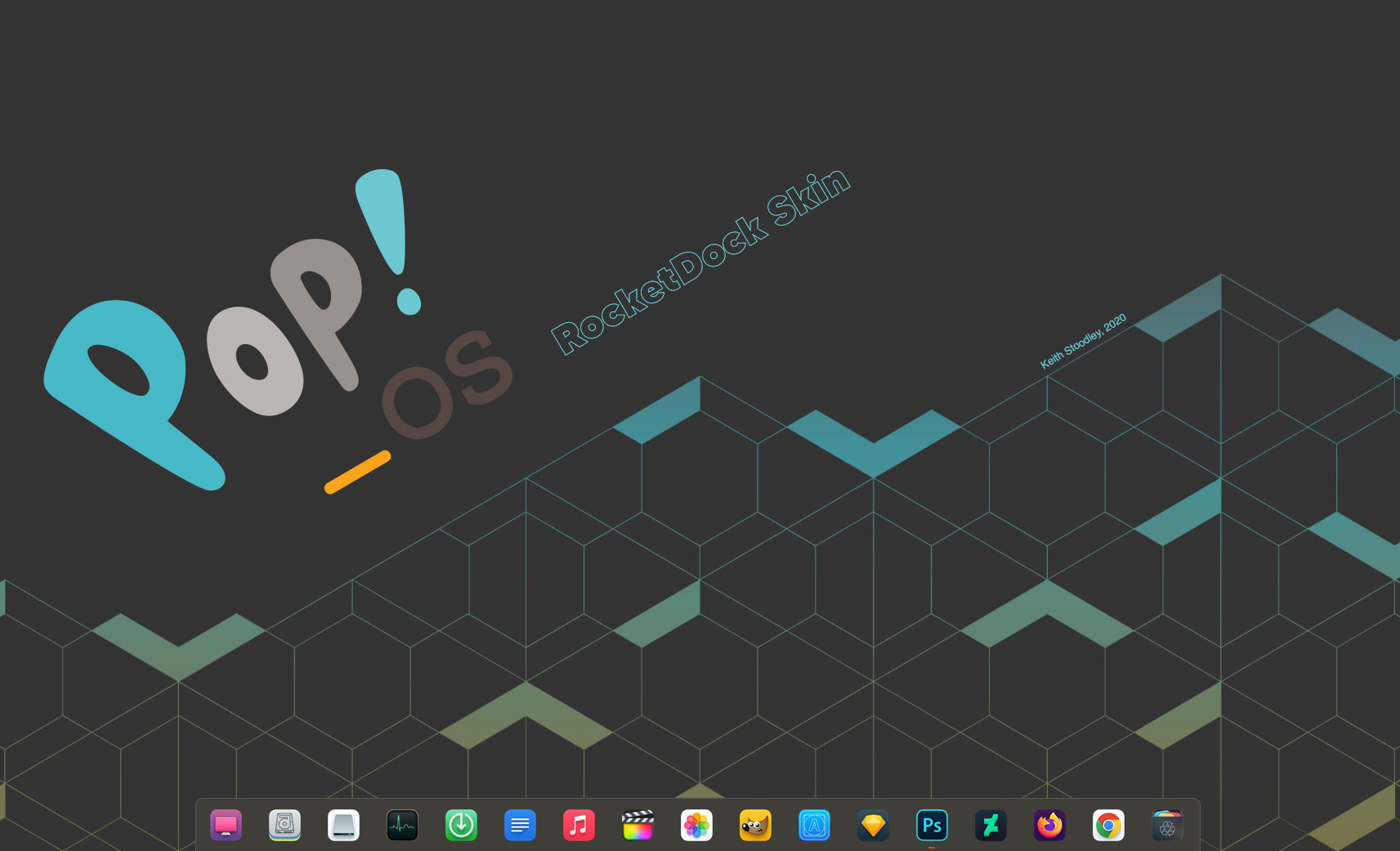Open the green download clock app
Screen dimensions: 1400x851
pos(461,826)
